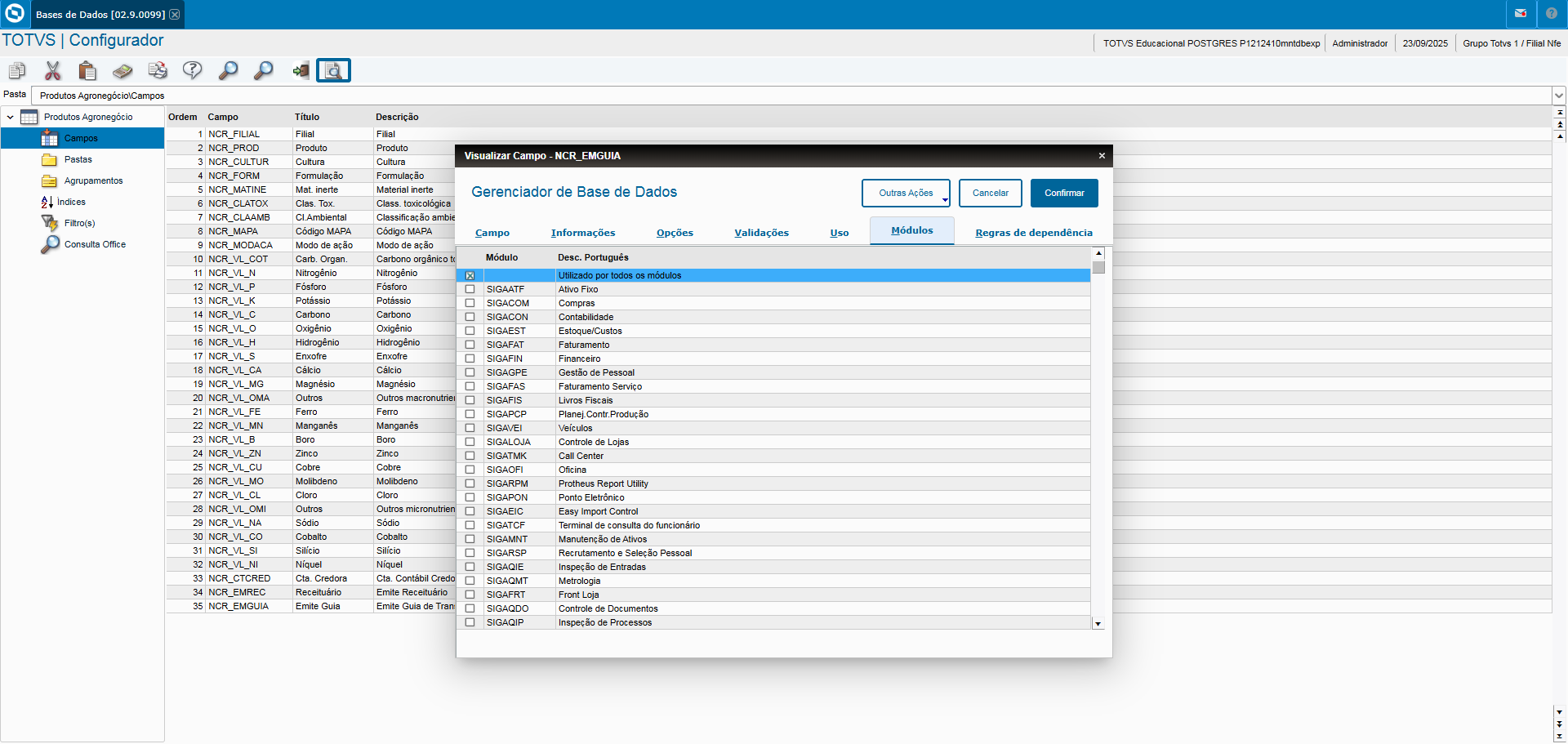Jump to first record with top arrow icon
The height and width of the screenshot is (744, 1568).
[x=1560, y=113]
